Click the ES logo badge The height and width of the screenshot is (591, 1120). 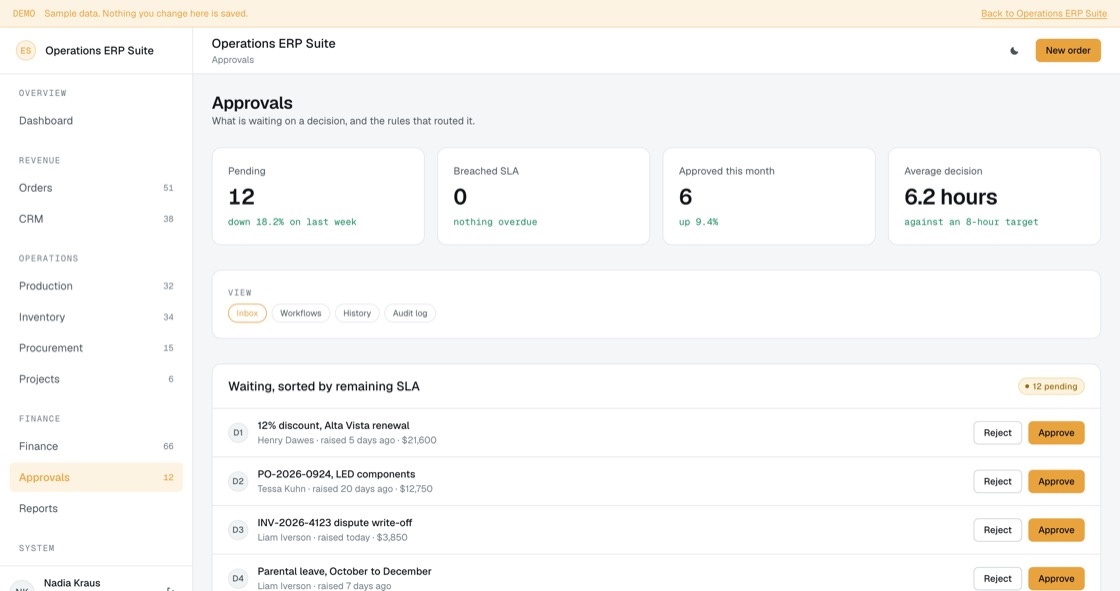click(x=26, y=51)
